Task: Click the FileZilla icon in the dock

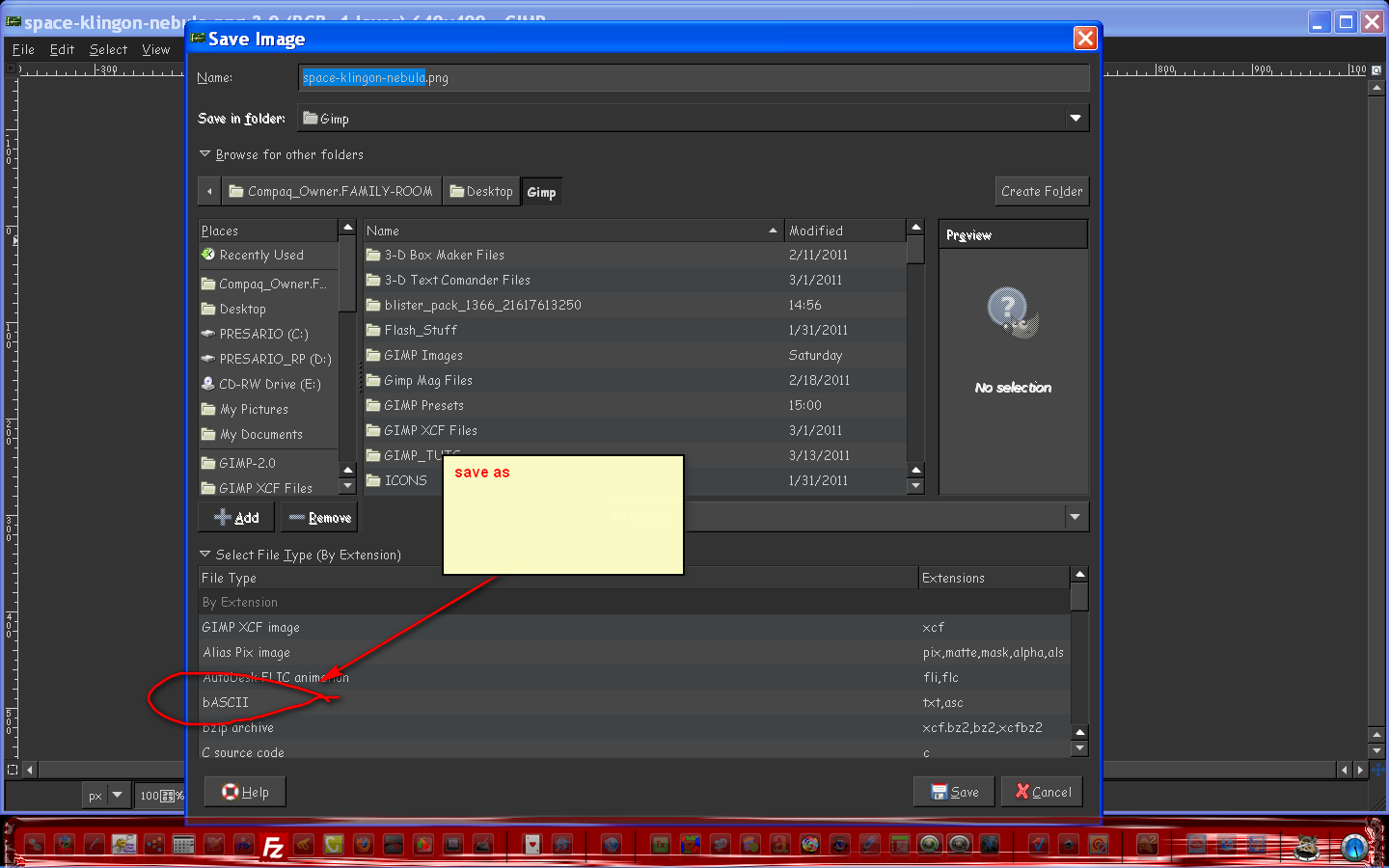Action: point(273,847)
